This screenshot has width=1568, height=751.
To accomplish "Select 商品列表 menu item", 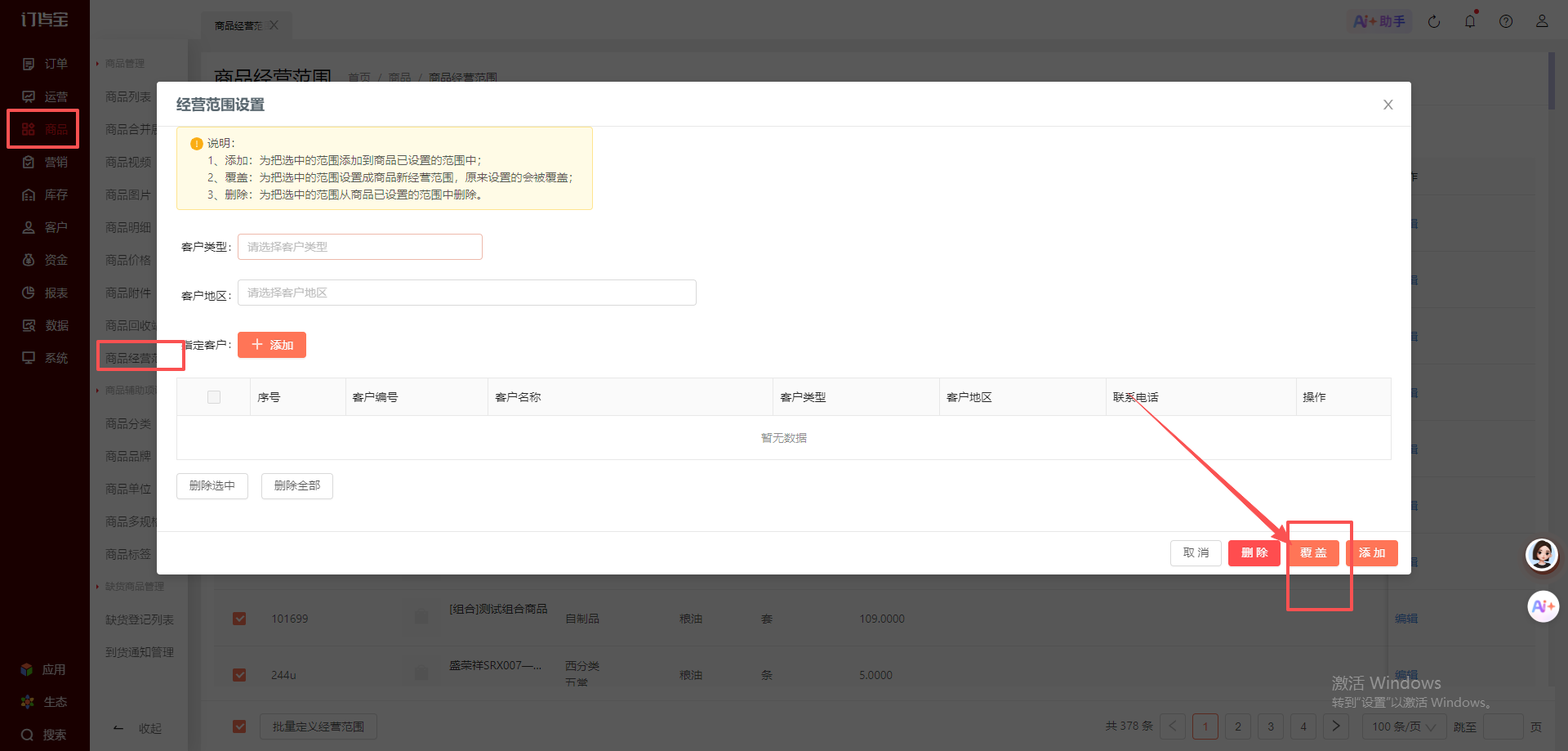I will click(128, 96).
